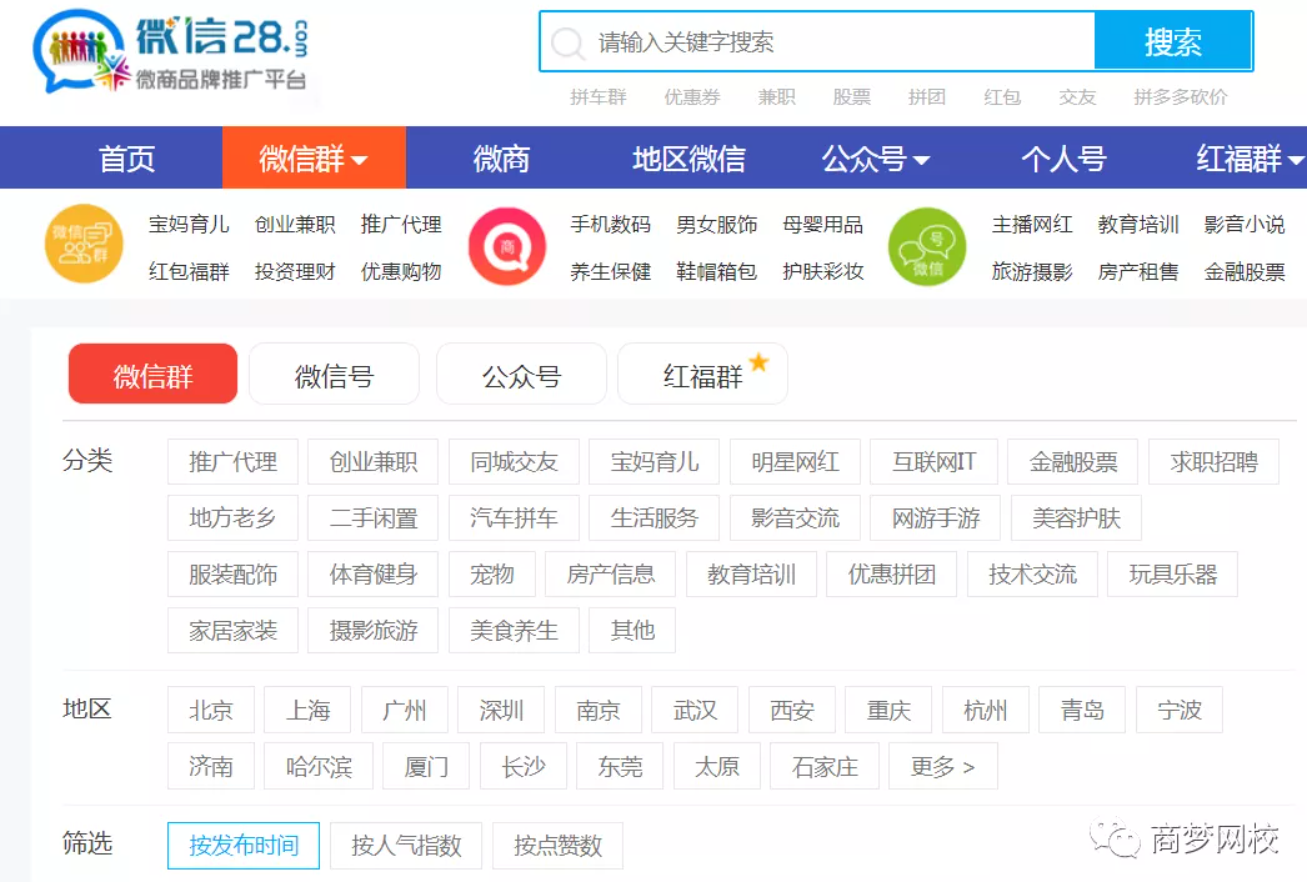
Task: Select category 求职招聘
Action: coord(1214,462)
